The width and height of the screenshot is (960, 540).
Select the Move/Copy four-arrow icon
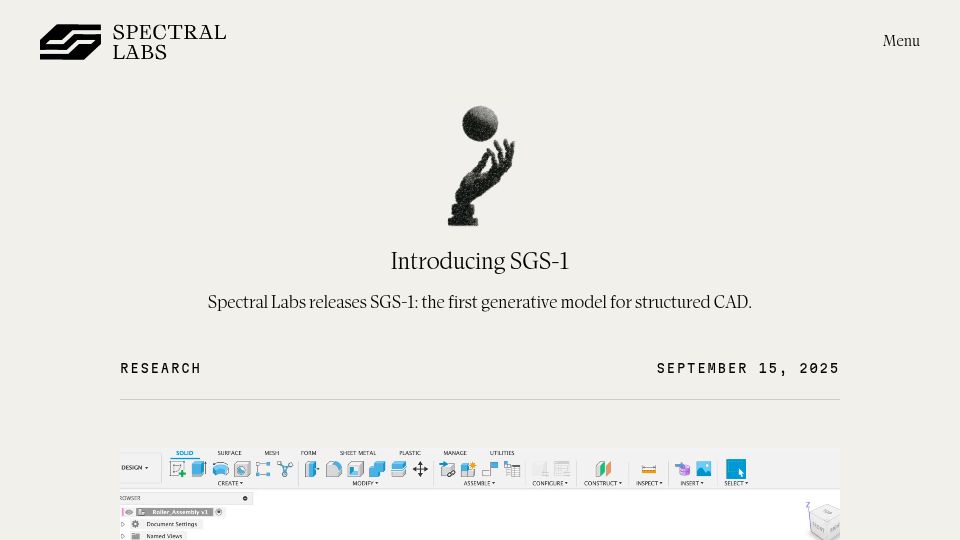[x=420, y=469]
